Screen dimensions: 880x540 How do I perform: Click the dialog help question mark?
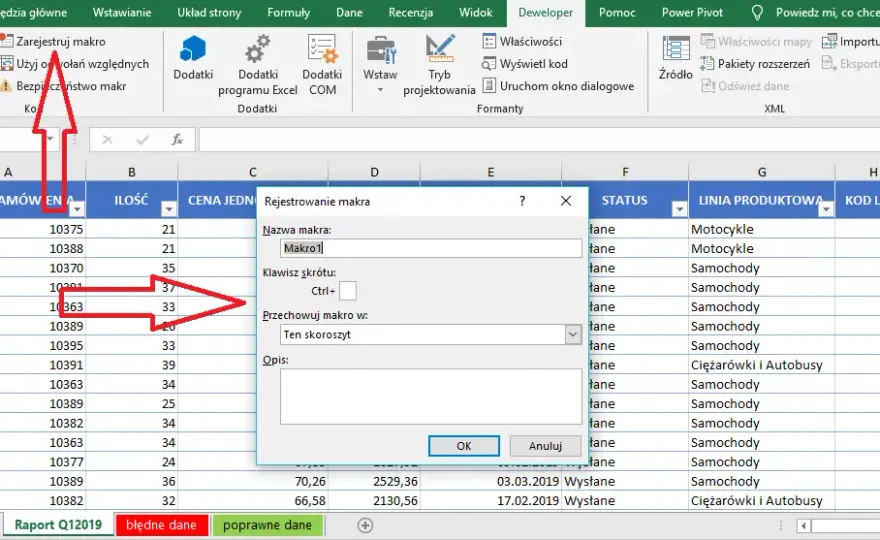point(522,201)
